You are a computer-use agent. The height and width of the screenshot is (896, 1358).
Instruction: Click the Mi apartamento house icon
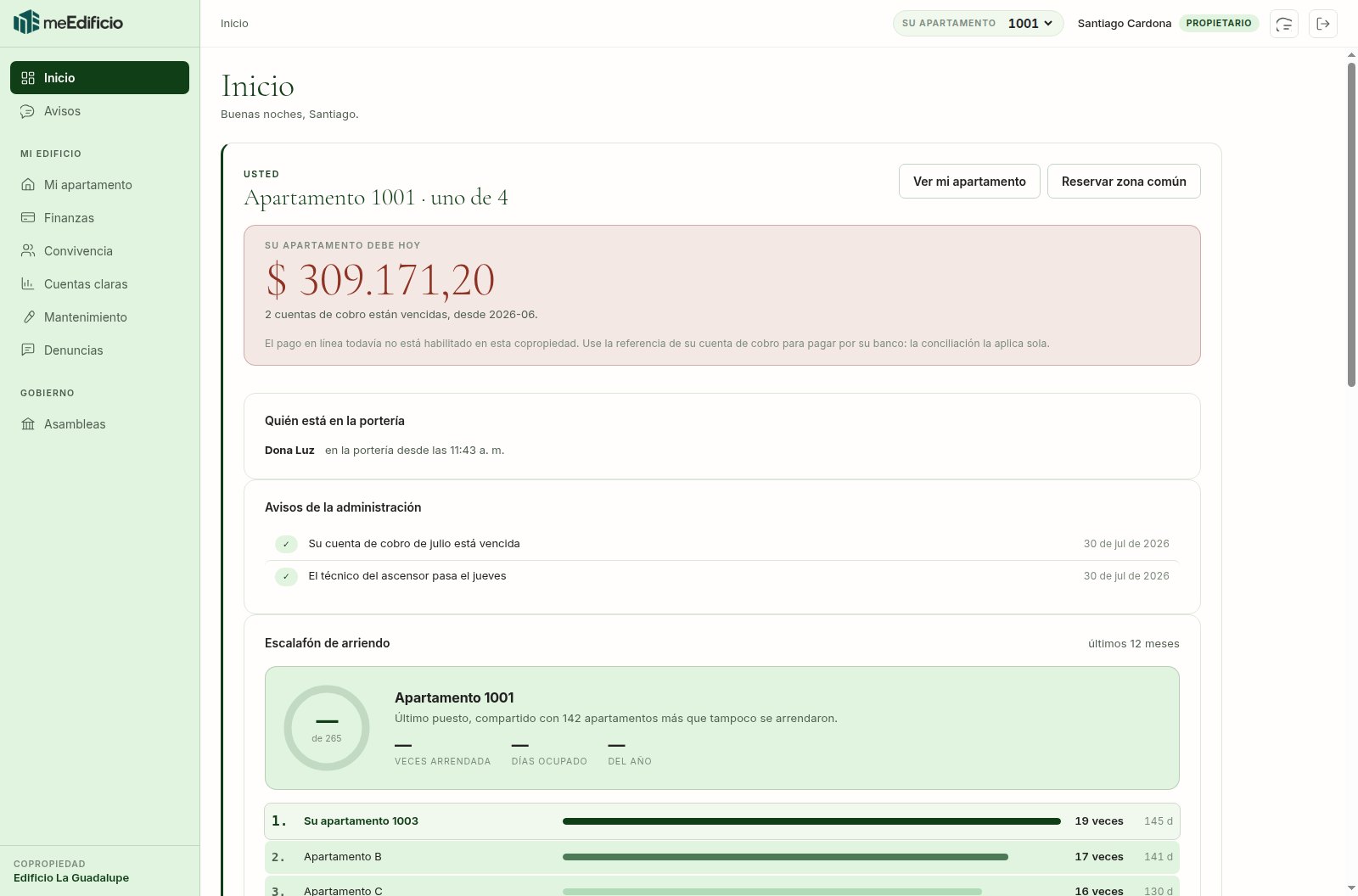tap(28, 185)
